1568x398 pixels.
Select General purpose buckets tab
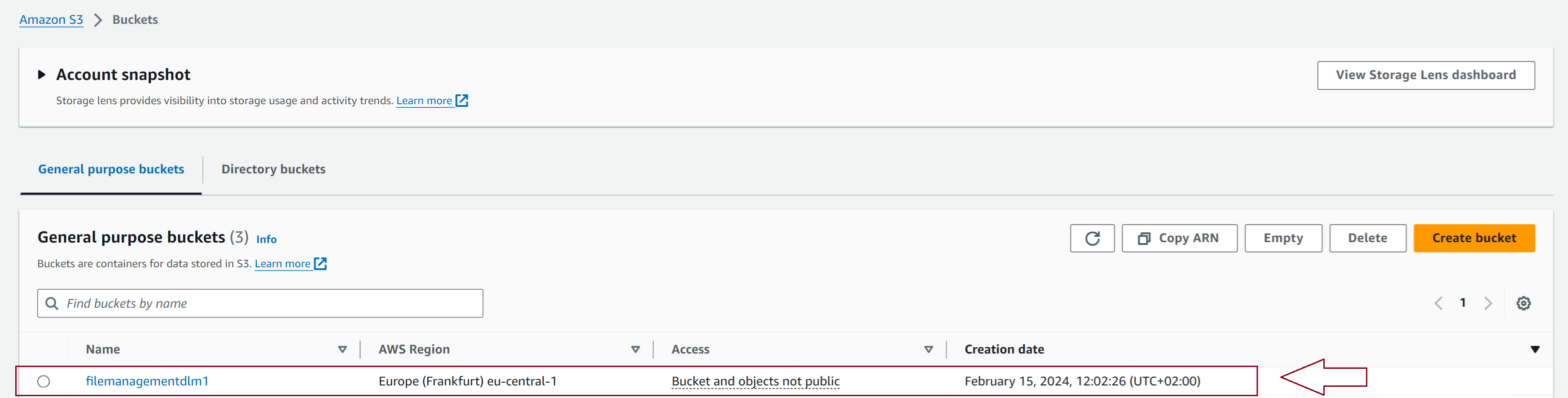[111, 169]
